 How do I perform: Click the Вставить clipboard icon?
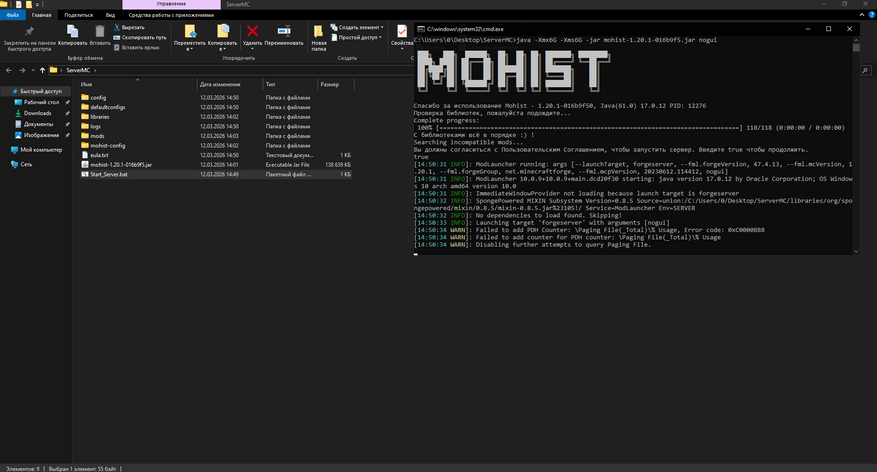click(100, 31)
